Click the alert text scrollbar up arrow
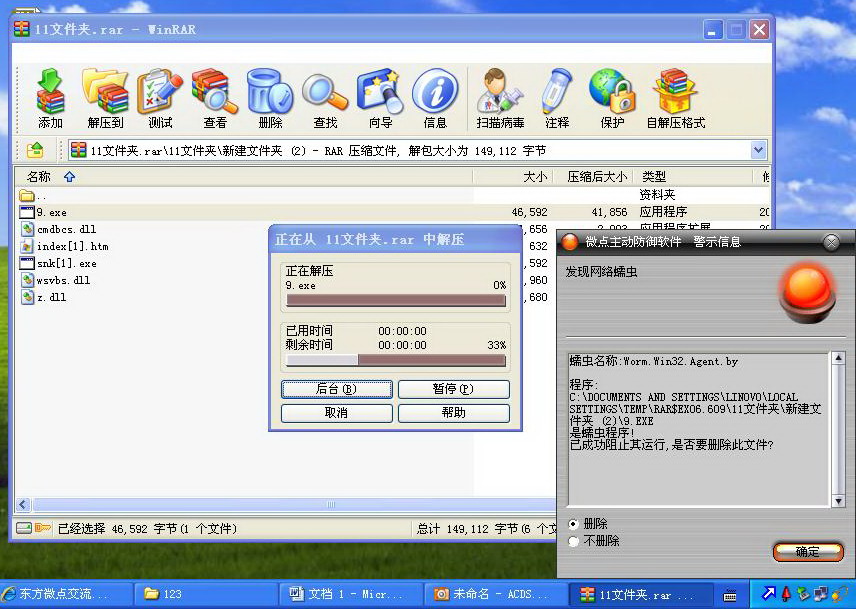 (838, 358)
